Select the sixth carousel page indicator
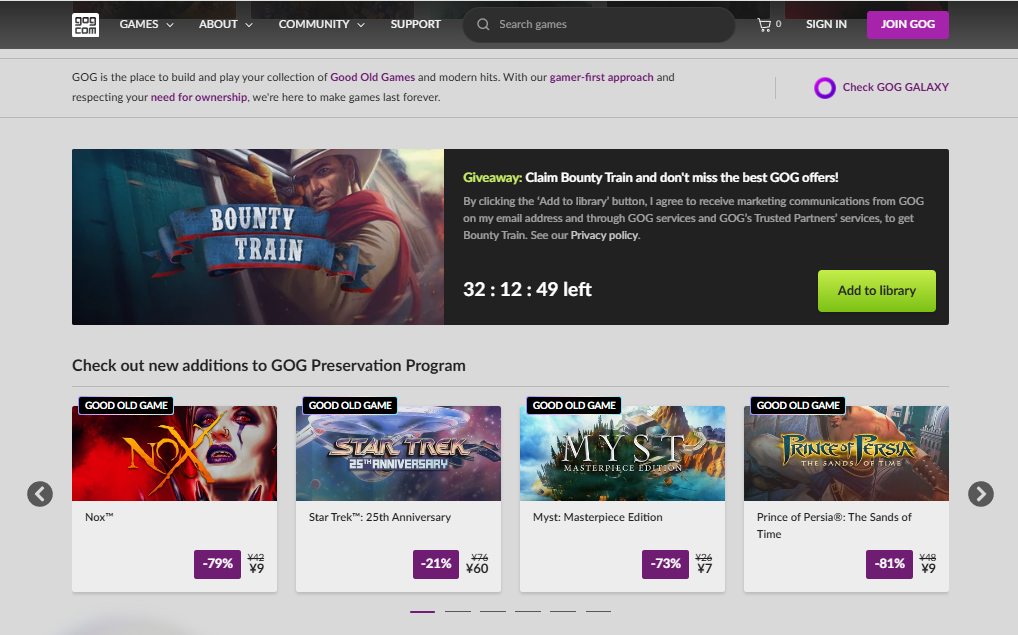This screenshot has height=635, width=1018. tap(598, 611)
